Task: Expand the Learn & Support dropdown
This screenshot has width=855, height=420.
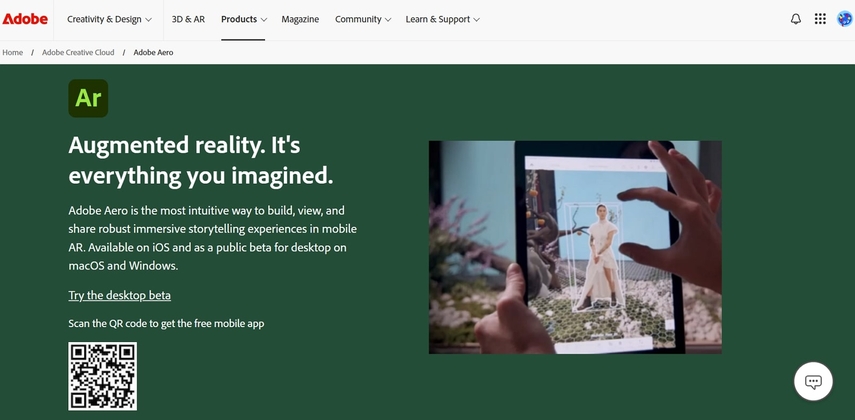Action: (442, 19)
